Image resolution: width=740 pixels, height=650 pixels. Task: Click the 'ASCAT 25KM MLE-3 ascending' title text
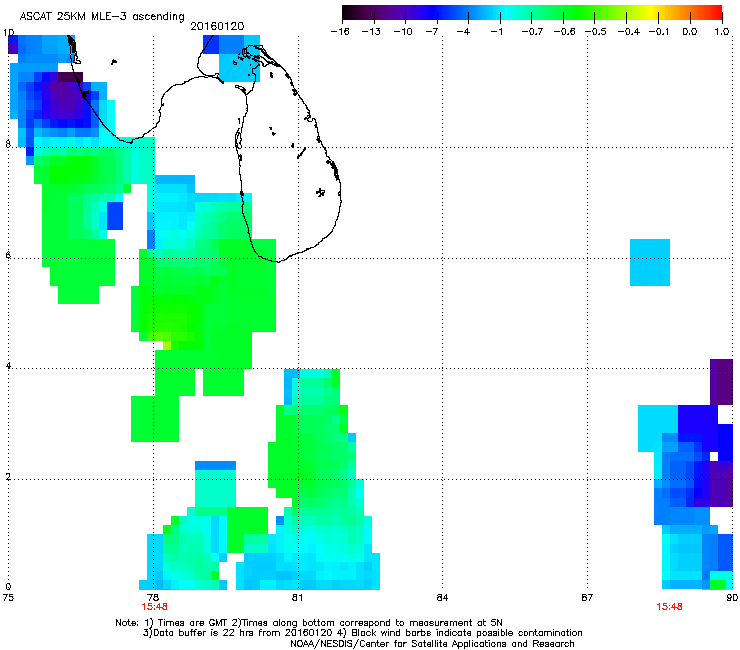(102, 16)
